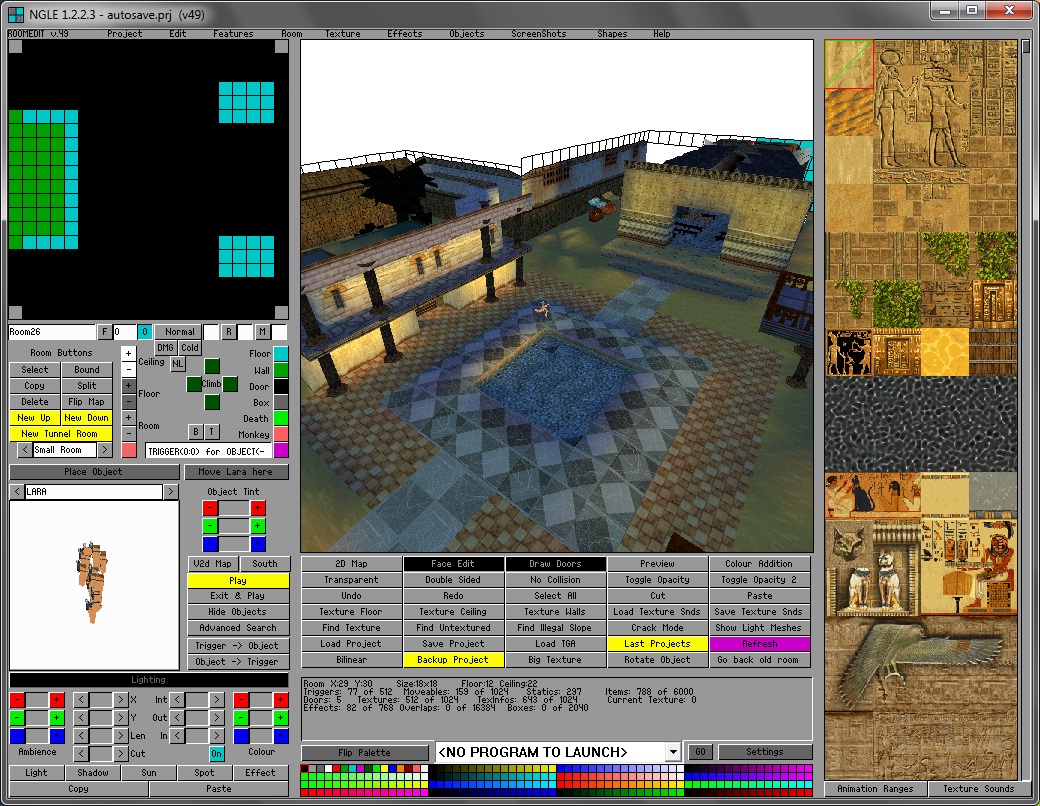1040x806 pixels.
Task: Increase green Ambience value
Action: coord(56,717)
